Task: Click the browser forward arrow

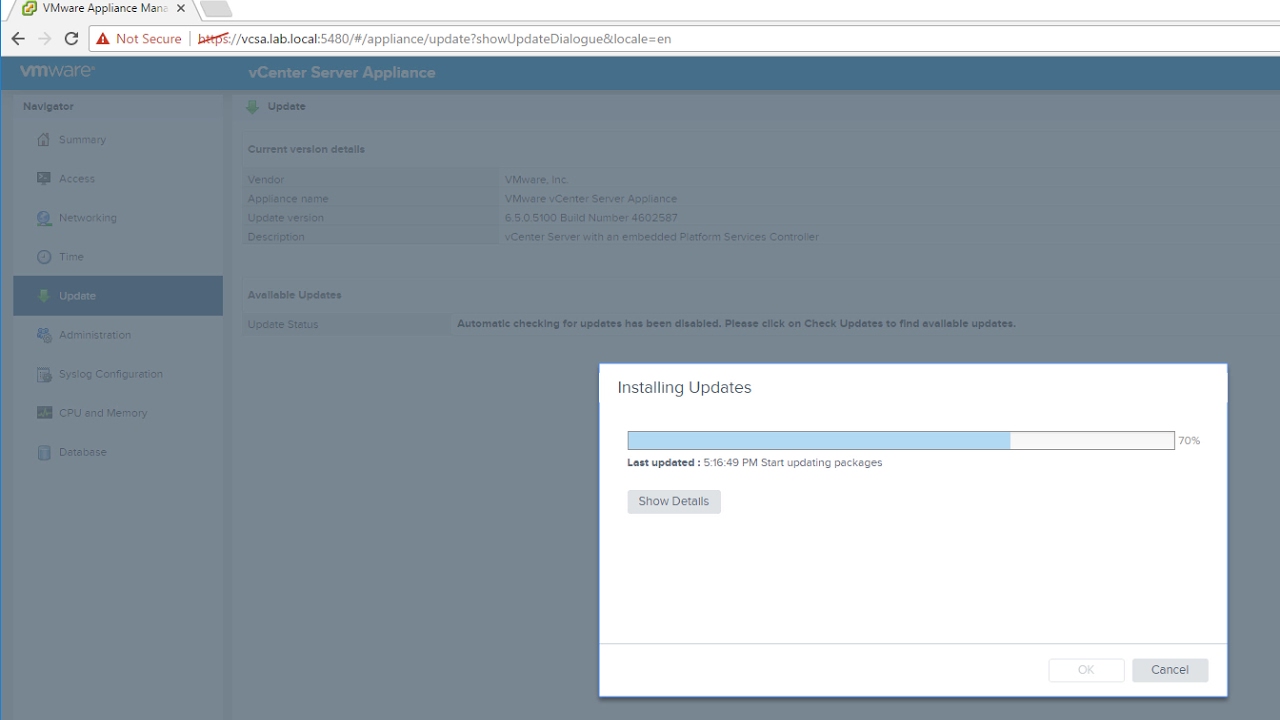Action: pos(44,39)
